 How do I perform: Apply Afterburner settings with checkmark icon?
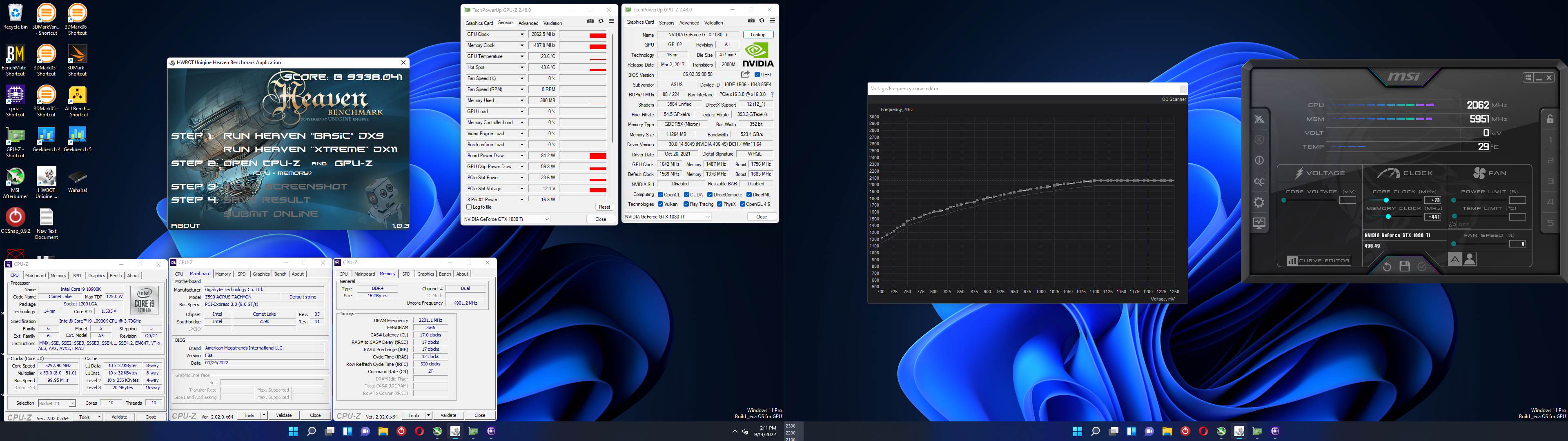pyautogui.click(x=1422, y=266)
